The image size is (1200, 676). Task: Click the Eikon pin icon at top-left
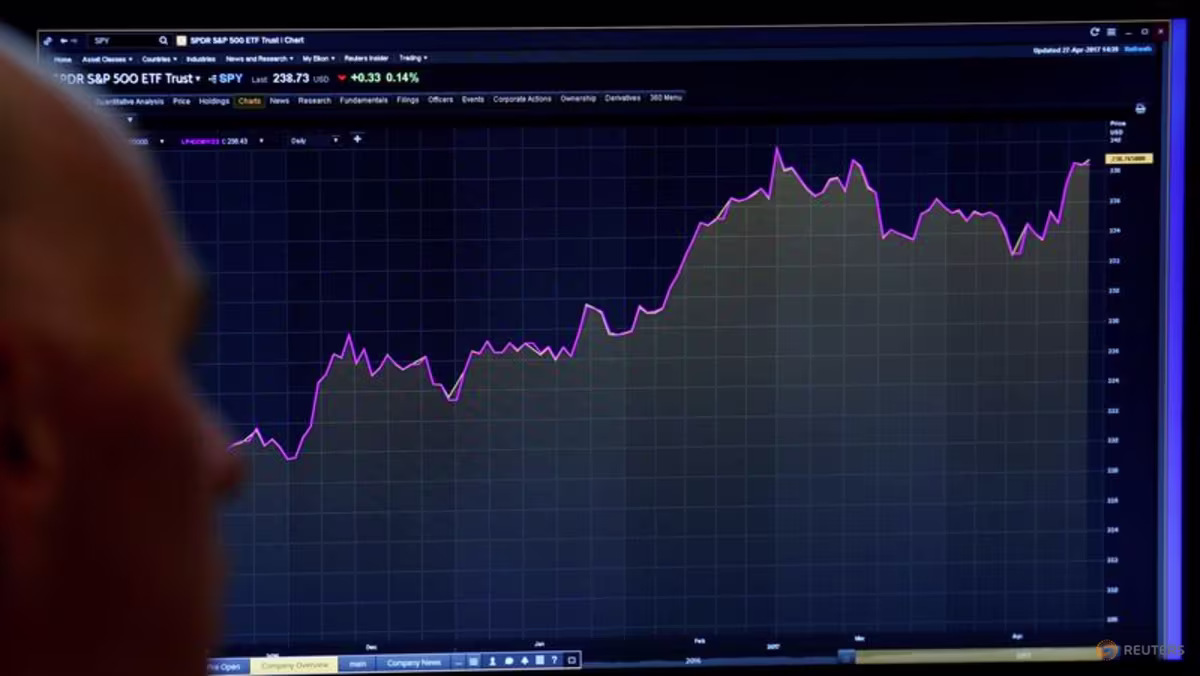47,41
